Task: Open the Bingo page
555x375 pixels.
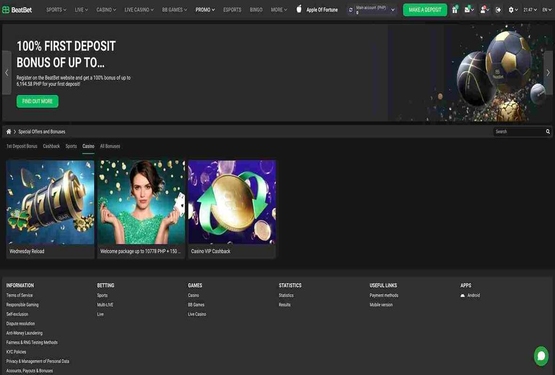Action: 256,10
